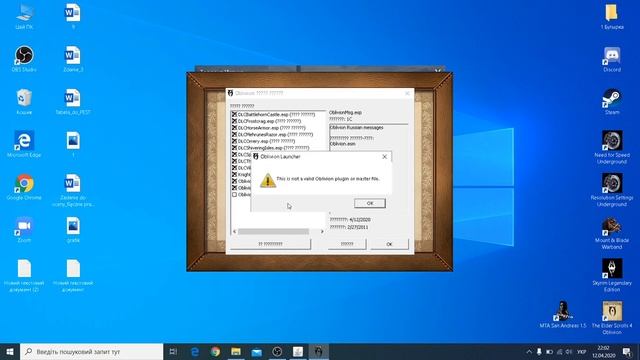Viewport: 640px width, 360px height.
Task: Click the УКР language indicator
Action: [582, 351]
